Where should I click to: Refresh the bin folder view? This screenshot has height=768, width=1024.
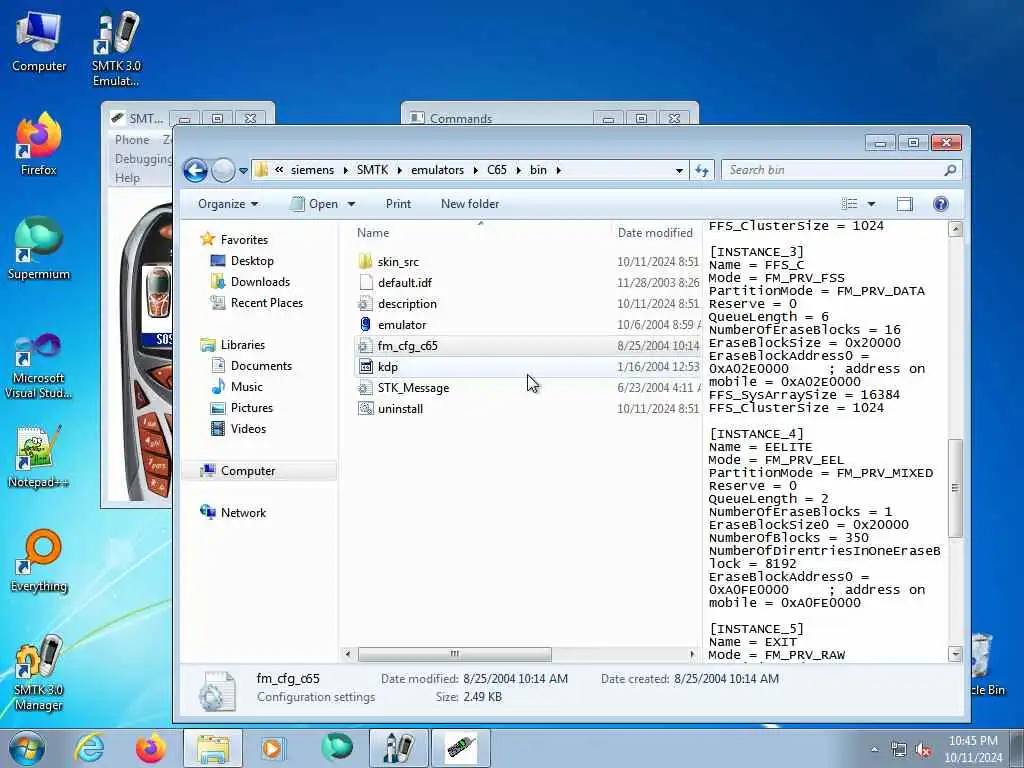click(x=702, y=170)
